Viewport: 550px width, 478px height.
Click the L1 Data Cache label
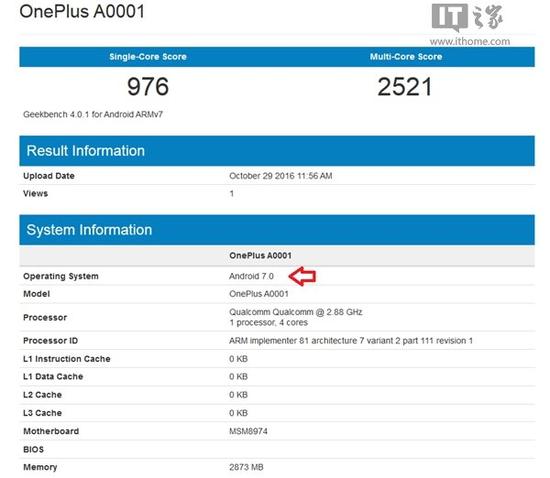pyautogui.click(x=53, y=376)
